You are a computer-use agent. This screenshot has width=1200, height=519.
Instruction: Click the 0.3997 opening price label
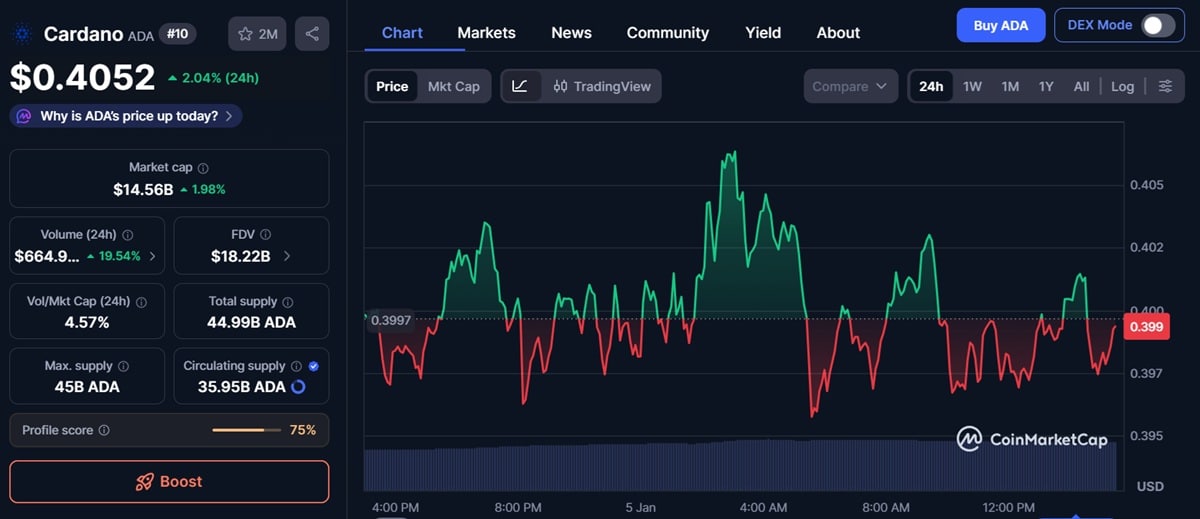pos(389,320)
